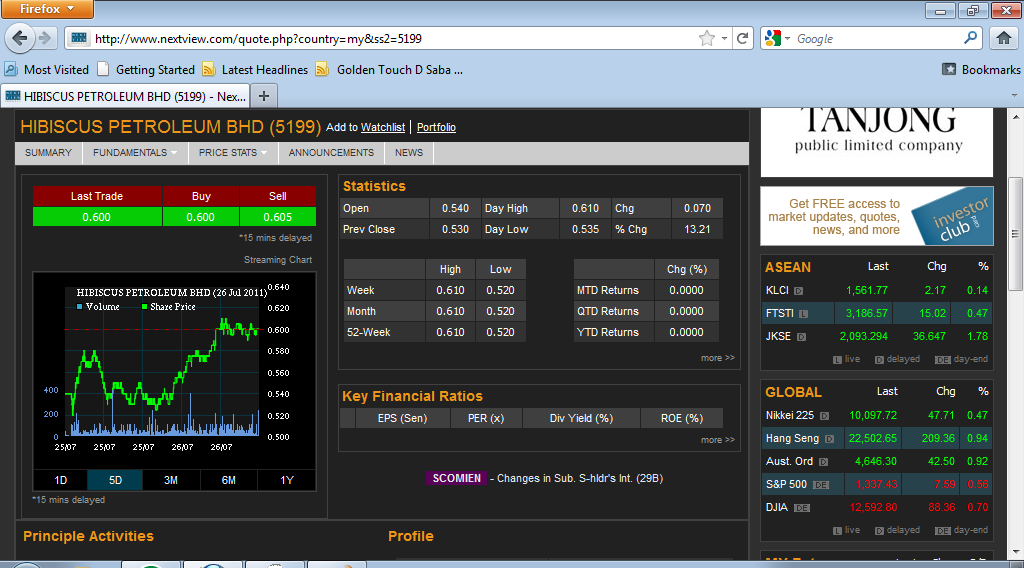
Task: Click the search magnifier icon
Action: [x=970, y=38]
